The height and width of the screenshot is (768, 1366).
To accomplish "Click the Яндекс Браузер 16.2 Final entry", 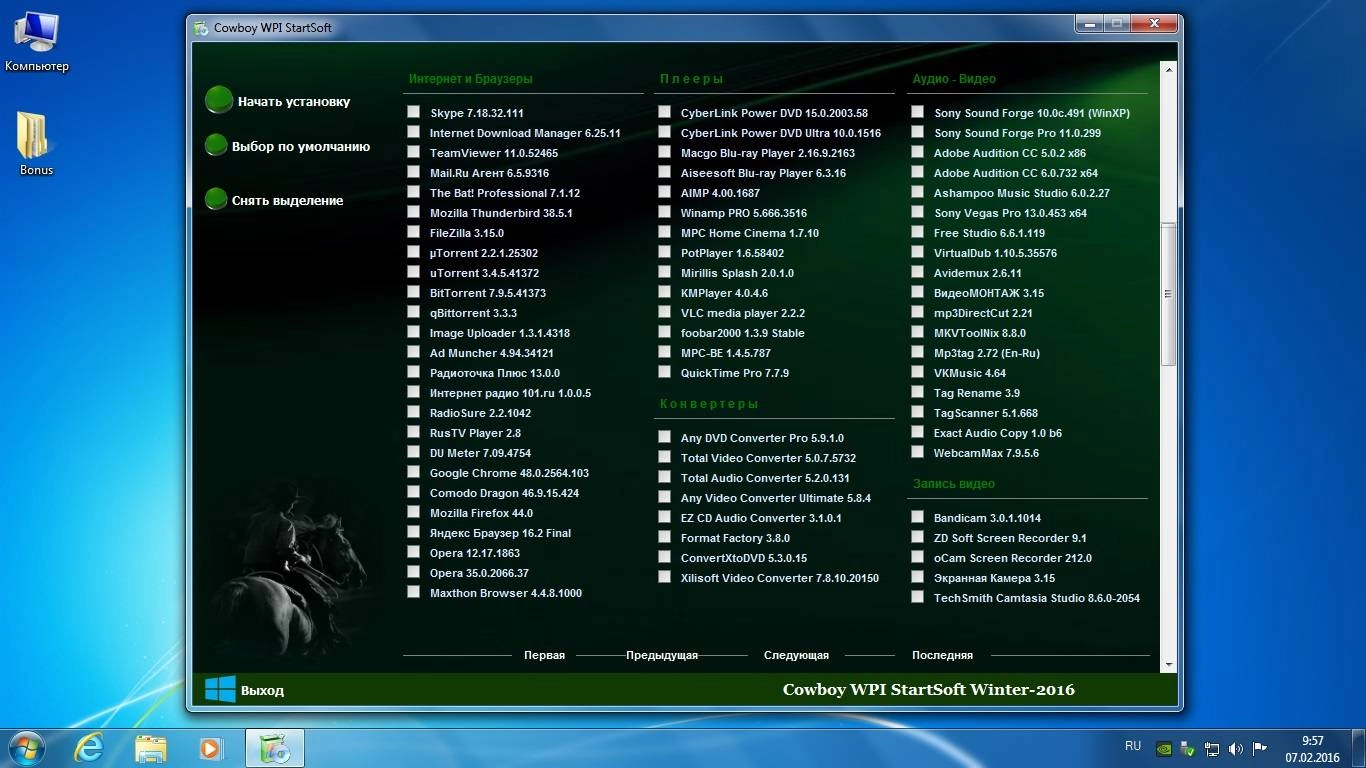I will 500,533.
